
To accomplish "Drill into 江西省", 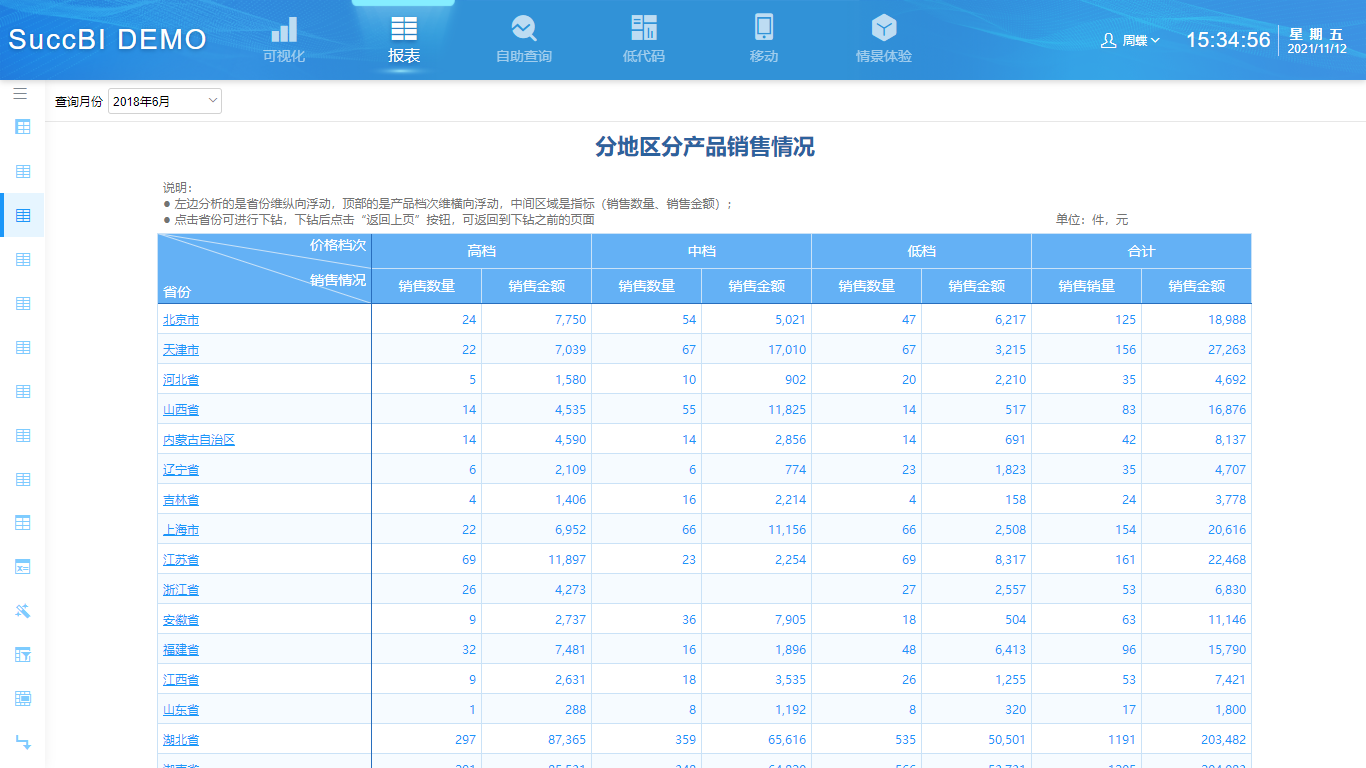I will click(x=181, y=680).
